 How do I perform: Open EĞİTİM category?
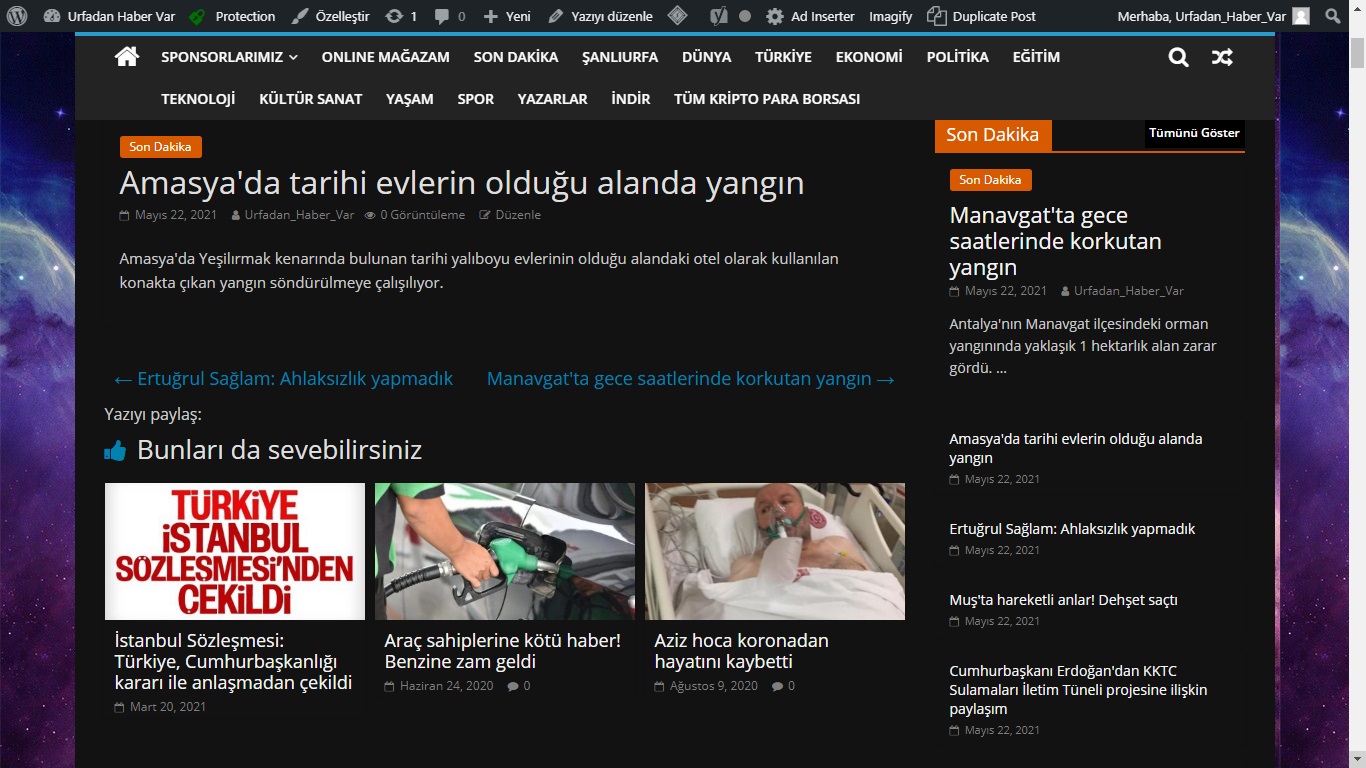(1036, 57)
